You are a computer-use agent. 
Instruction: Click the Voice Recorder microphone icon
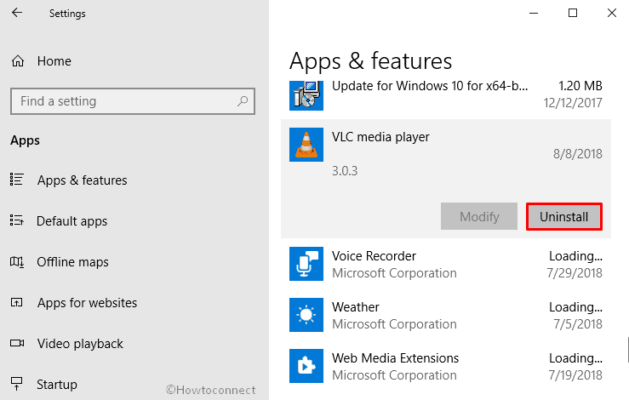[x=306, y=264]
